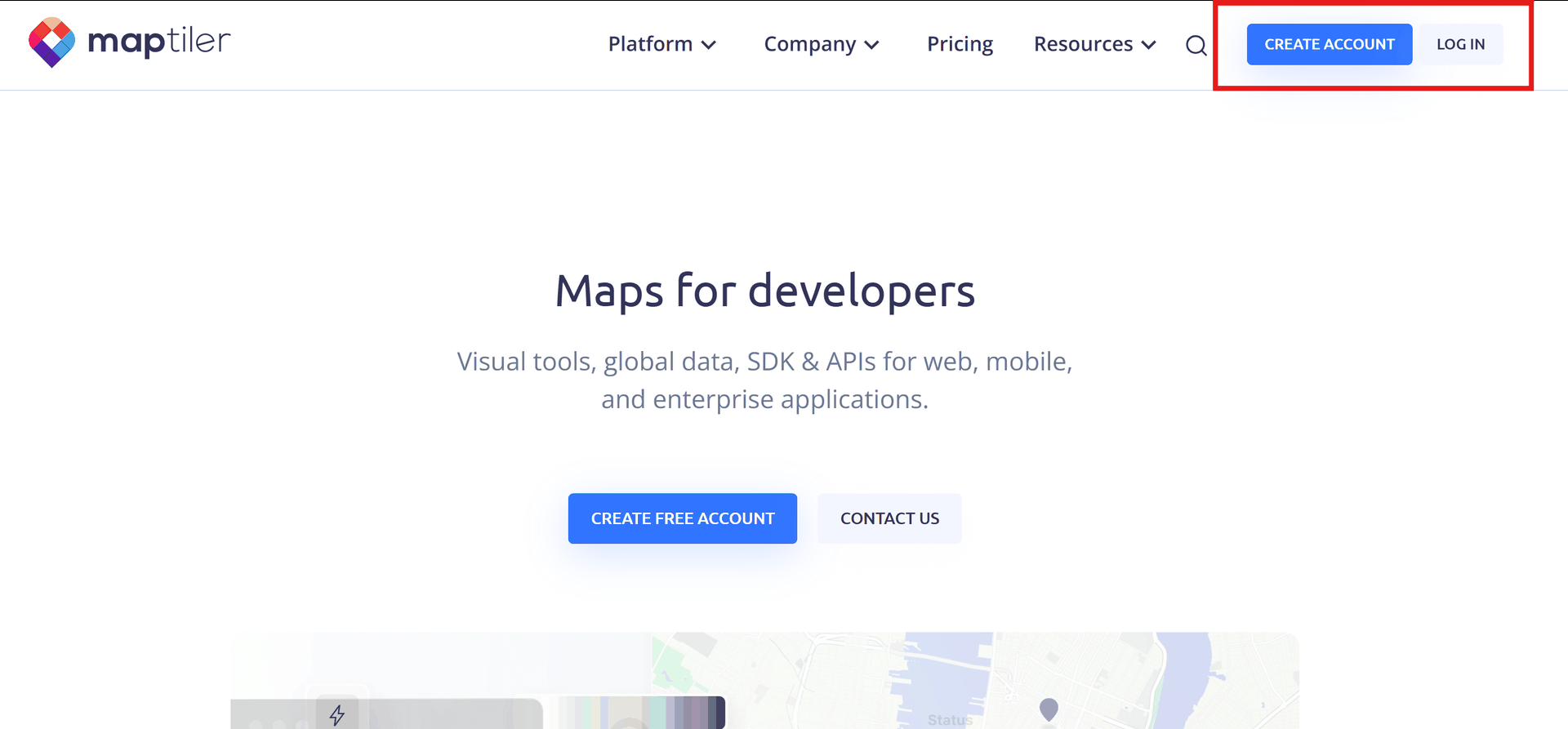Open the Platform menu label
This screenshot has height=729, width=1568.
pyautogui.click(x=650, y=44)
